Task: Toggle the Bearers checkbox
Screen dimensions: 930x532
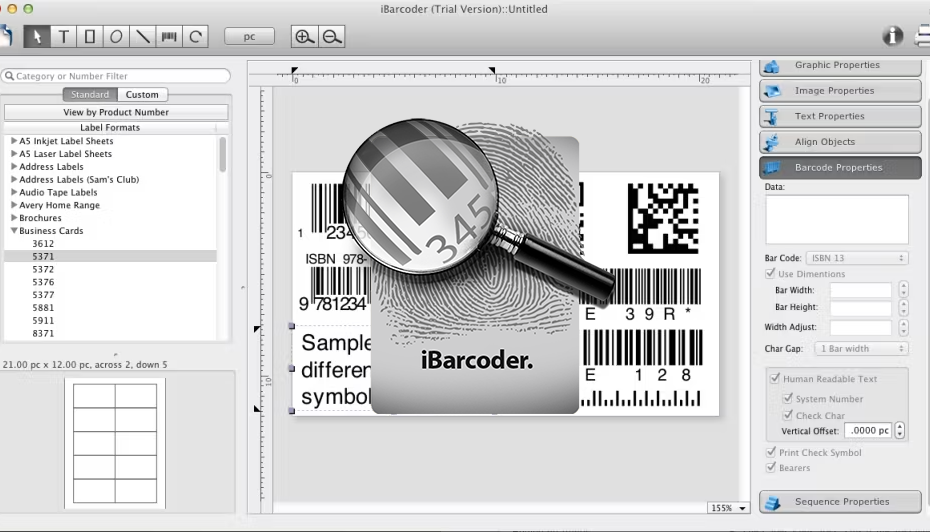Action: (770, 467)
